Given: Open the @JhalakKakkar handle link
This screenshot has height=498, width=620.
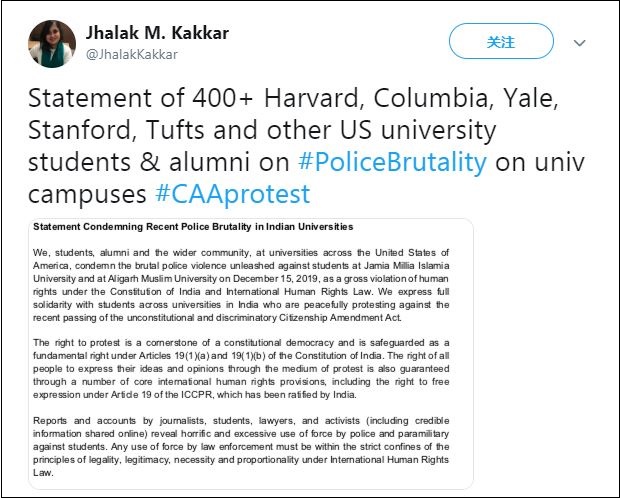Looking at the screenshot, I should [x=132, y=54].
